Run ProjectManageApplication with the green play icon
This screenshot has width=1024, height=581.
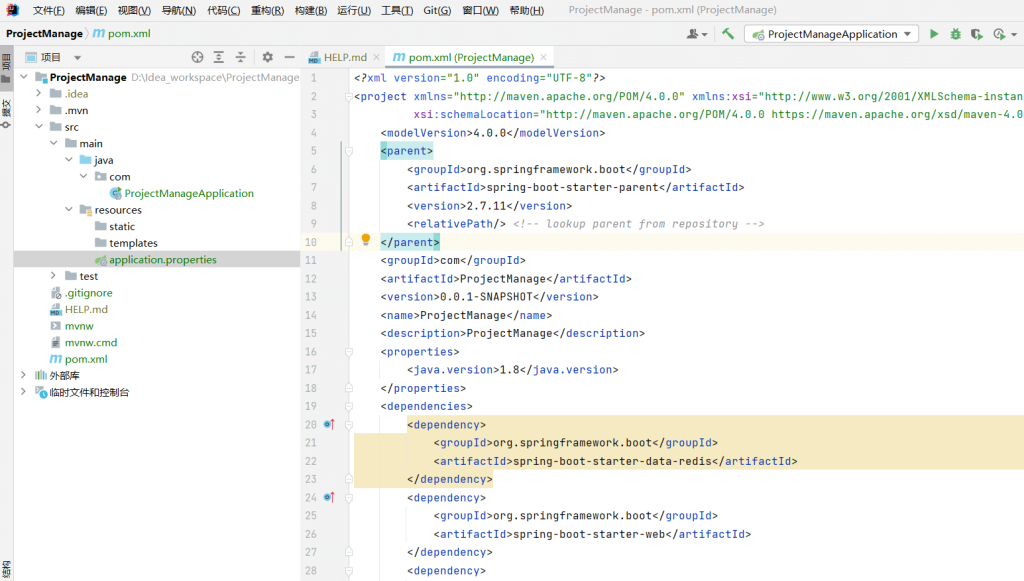click(934, 34)
